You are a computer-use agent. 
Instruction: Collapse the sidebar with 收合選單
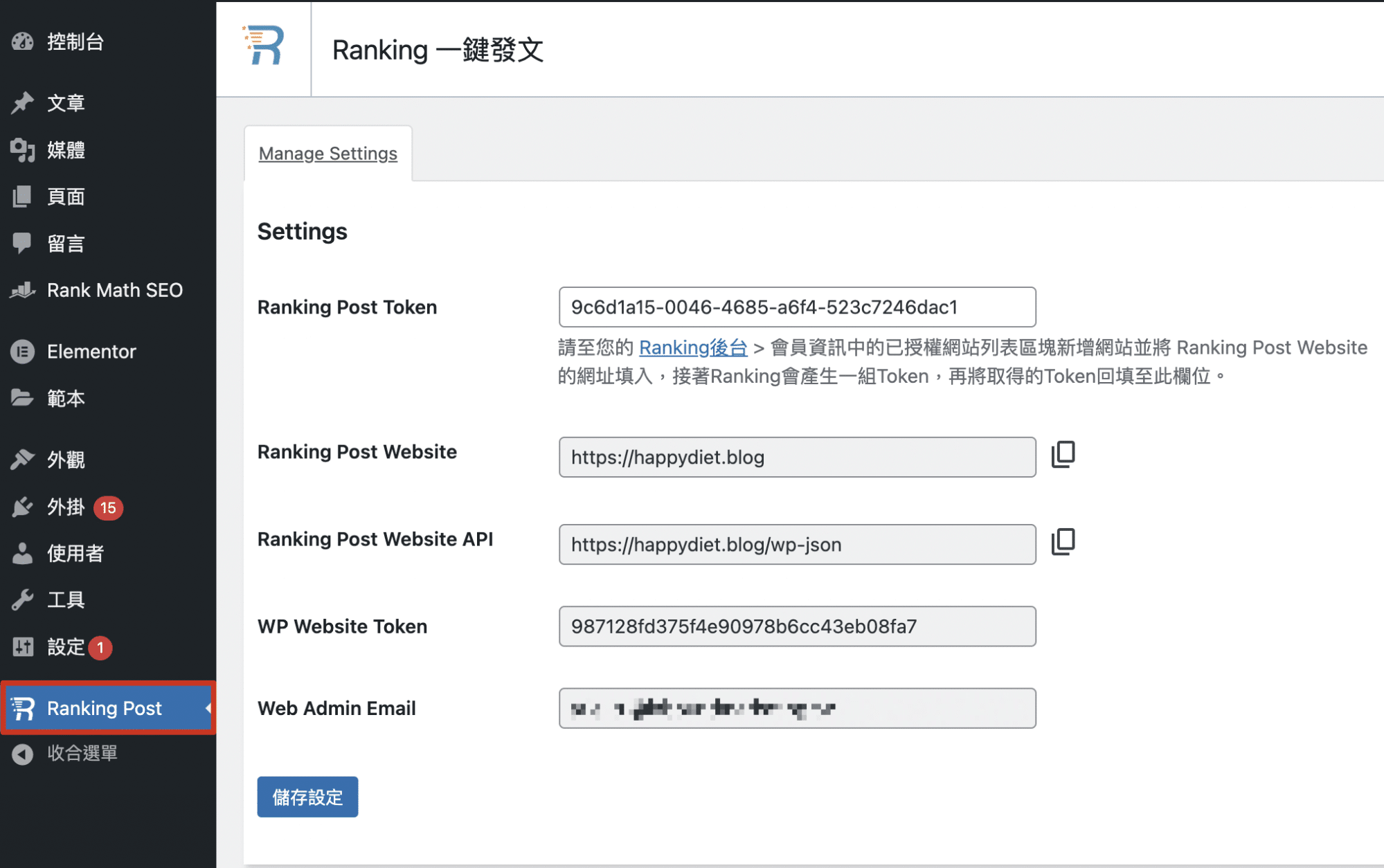[82, 753]
